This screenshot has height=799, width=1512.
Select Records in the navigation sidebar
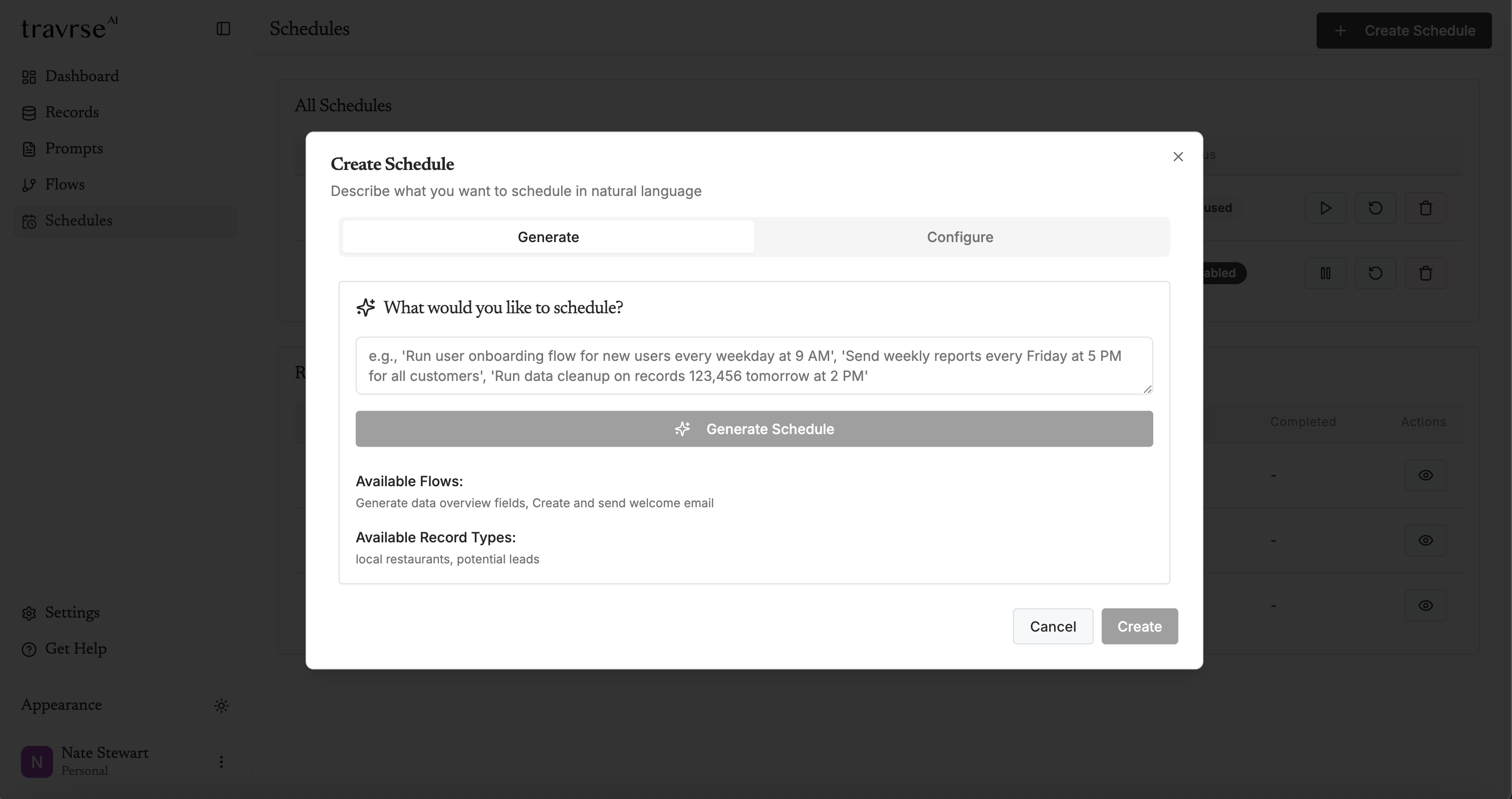[72, 112]
